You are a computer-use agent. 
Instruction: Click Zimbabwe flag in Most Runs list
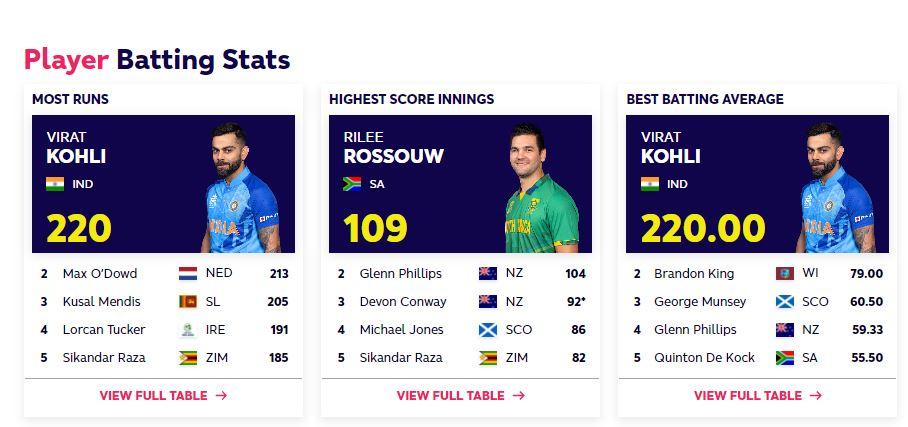coord(187,357)
